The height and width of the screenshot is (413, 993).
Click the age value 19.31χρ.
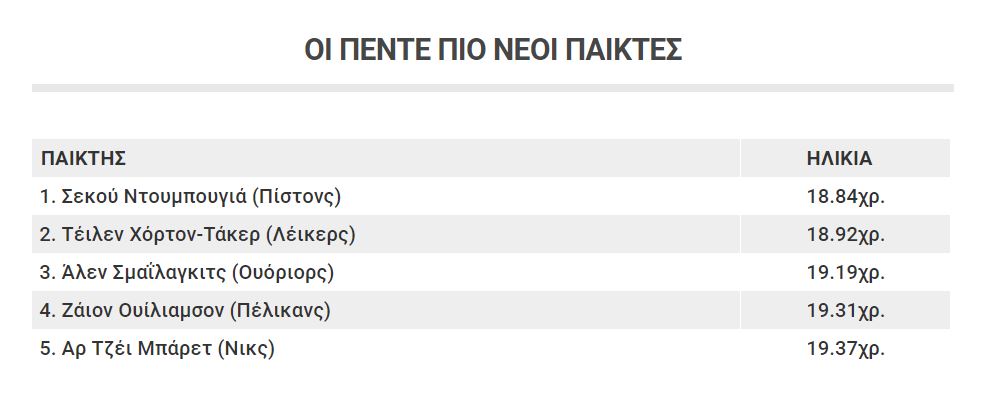click(x=845, y=311)
